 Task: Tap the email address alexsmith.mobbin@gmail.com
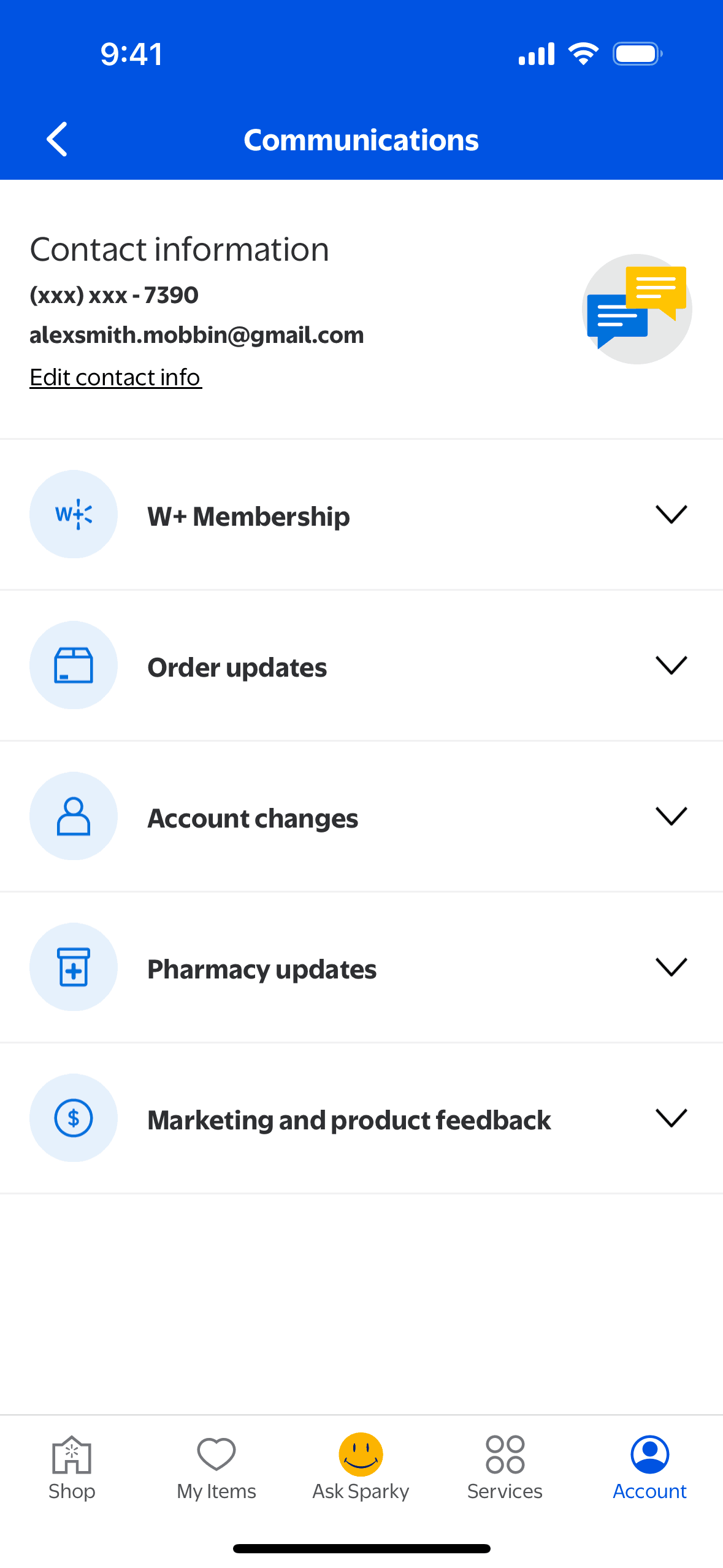197,335
